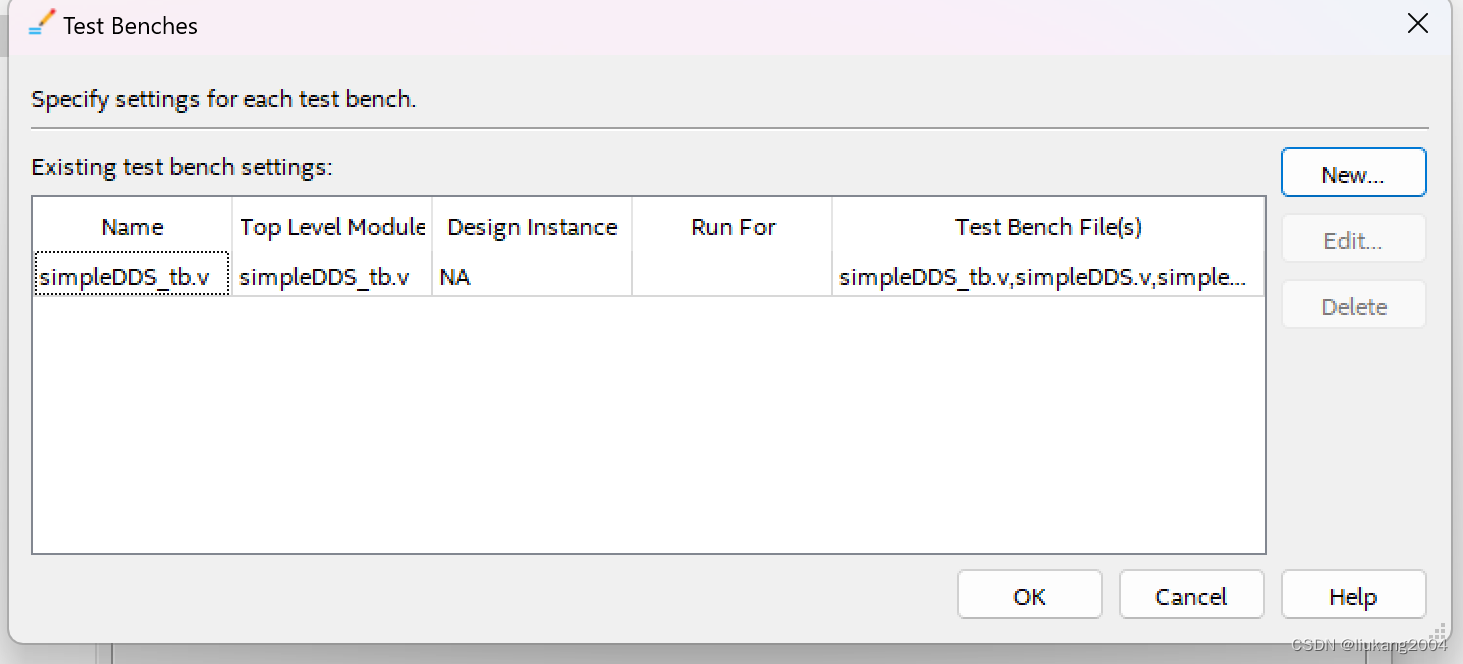Click the NA Design Instance cell
This screenshot has height=664, width=1463.
click(x=532, y=275)
